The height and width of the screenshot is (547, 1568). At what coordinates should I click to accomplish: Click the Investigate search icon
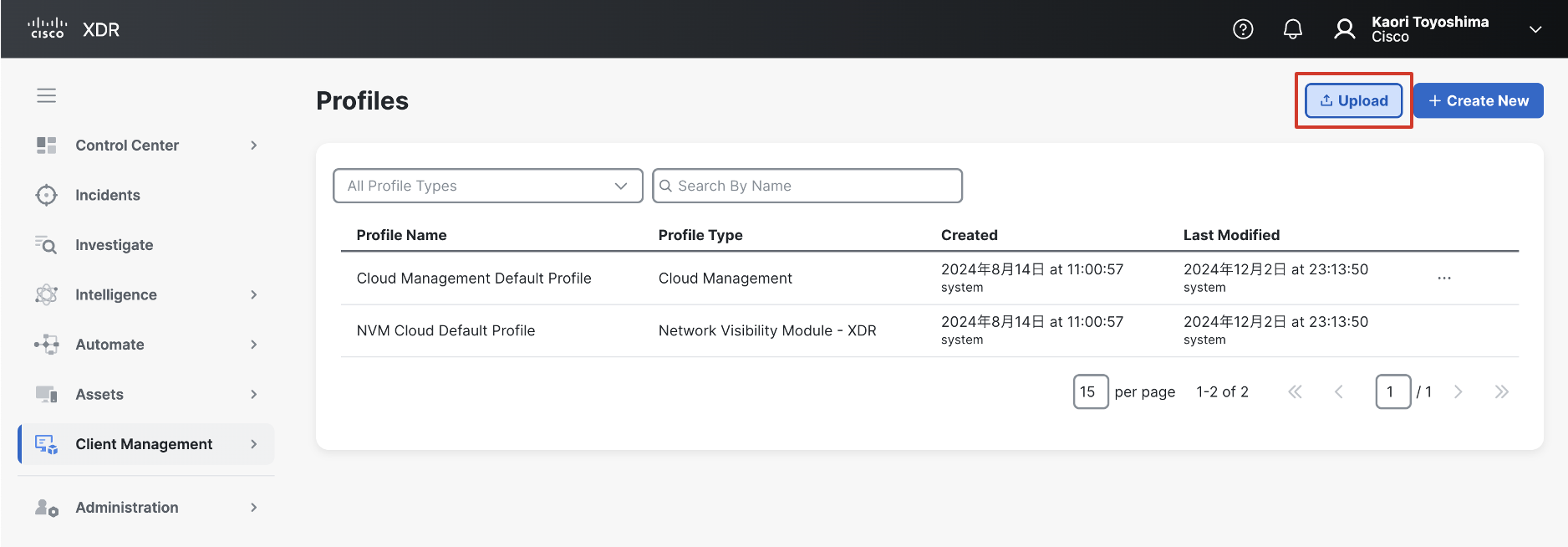[x=47, y=245]
